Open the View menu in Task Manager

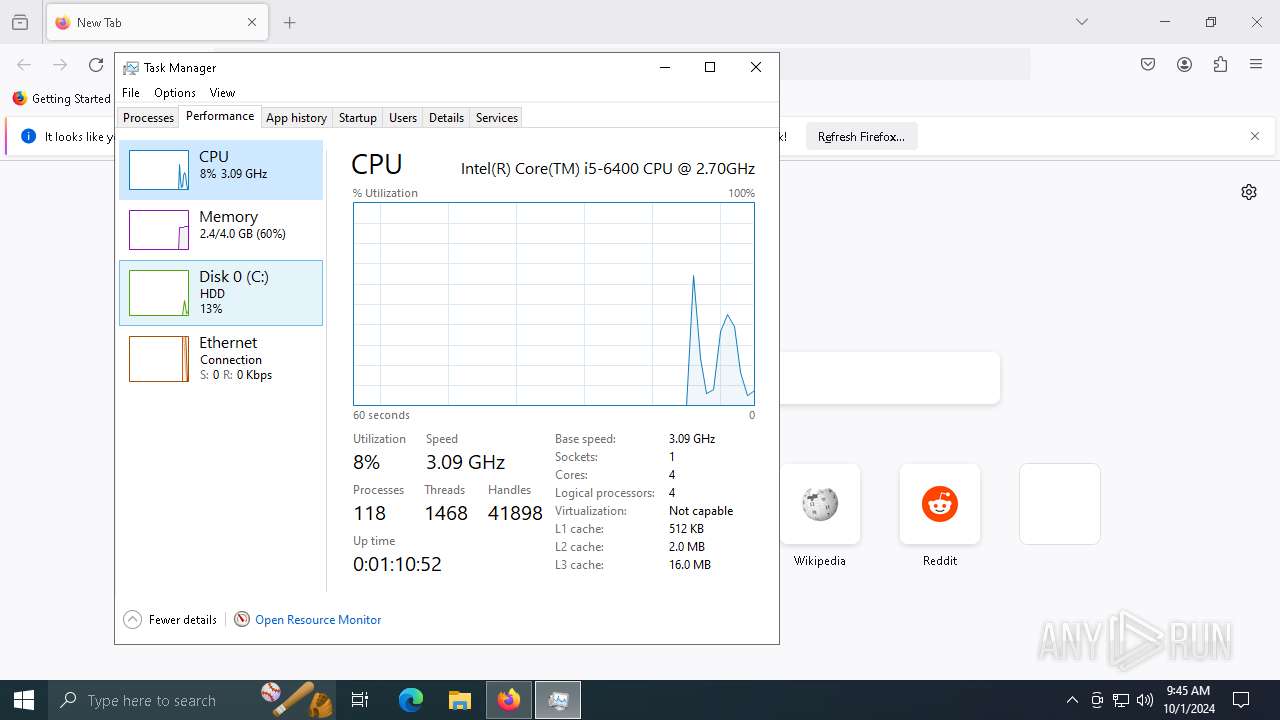pyautogui.click(x=222, y=93)
